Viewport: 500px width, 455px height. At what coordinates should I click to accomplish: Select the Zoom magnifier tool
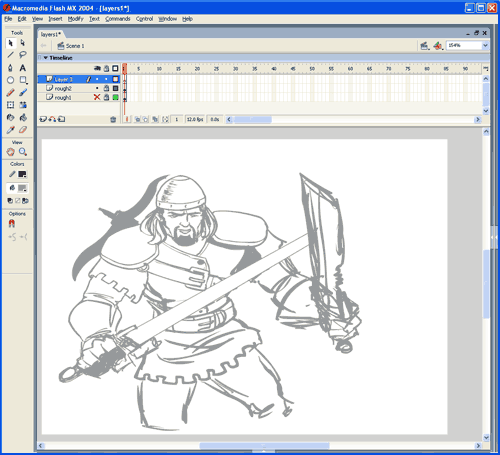(x=23, y=152)
